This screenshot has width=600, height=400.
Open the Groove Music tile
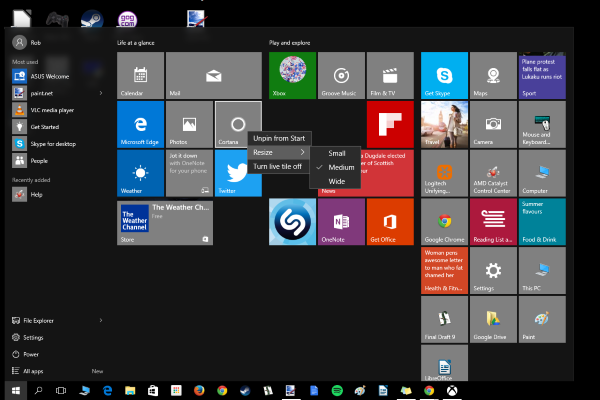click(341, 75)
